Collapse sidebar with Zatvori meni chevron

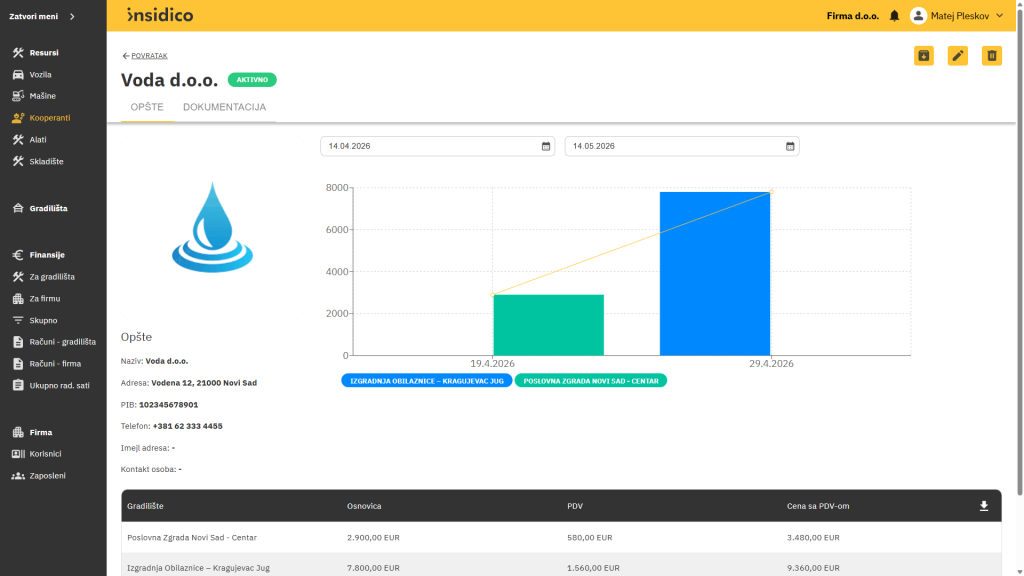click(72, 16)
